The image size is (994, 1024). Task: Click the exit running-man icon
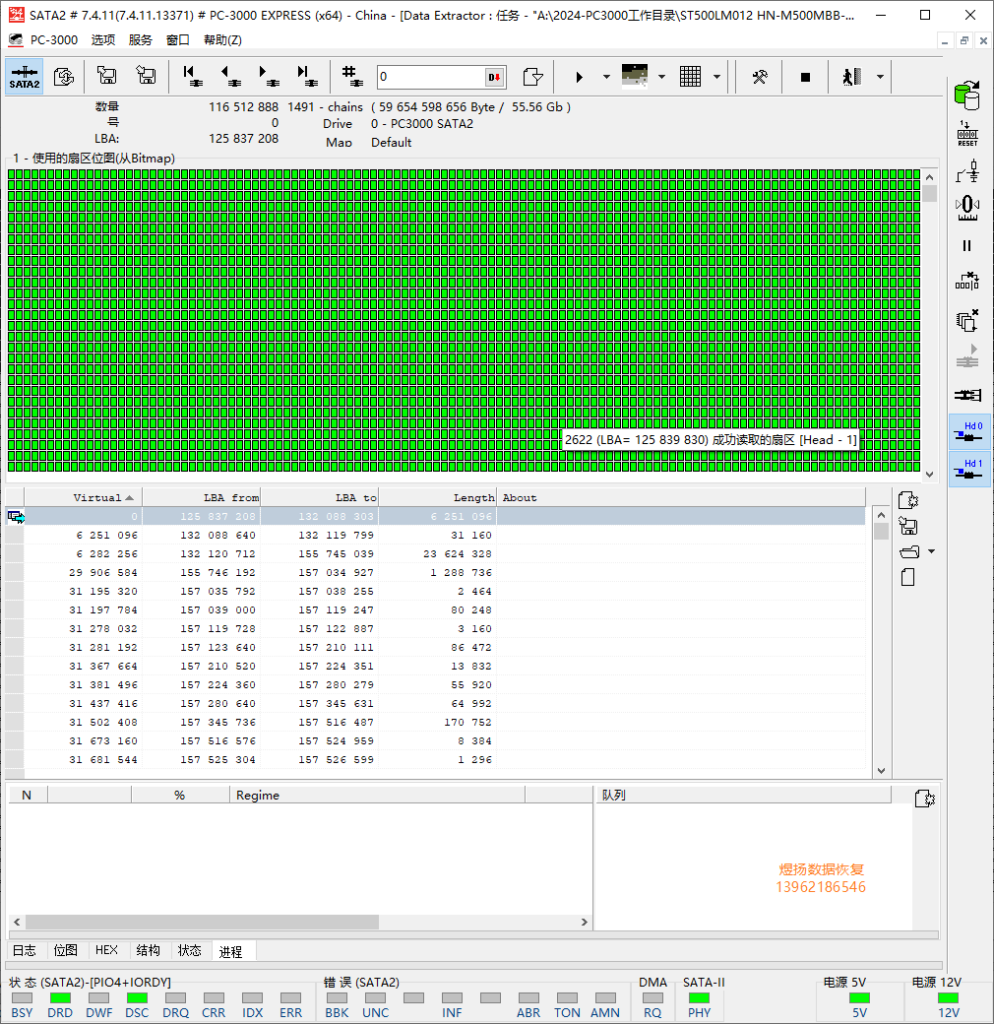pos(852,76)
